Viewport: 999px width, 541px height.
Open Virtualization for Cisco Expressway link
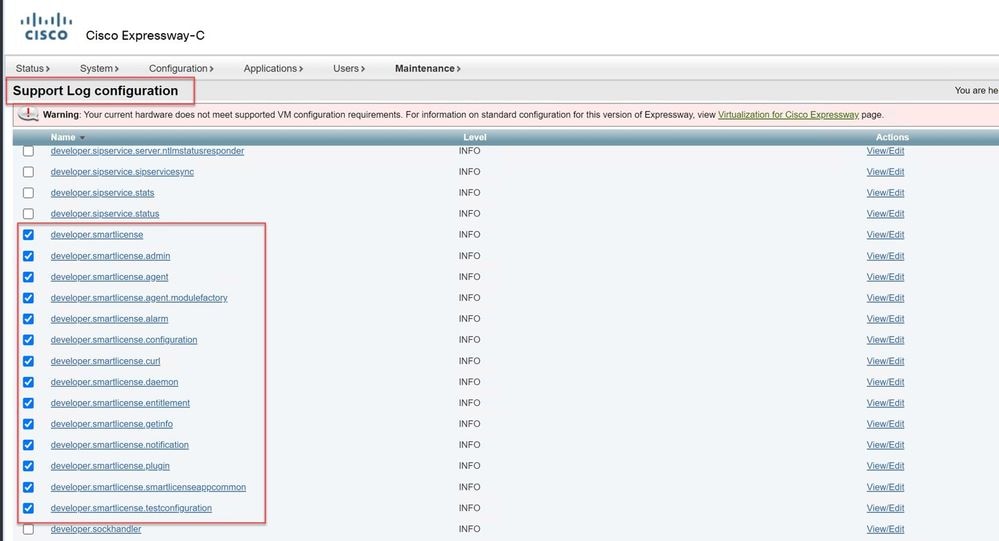pyautogui.click(x=788, y=115)
